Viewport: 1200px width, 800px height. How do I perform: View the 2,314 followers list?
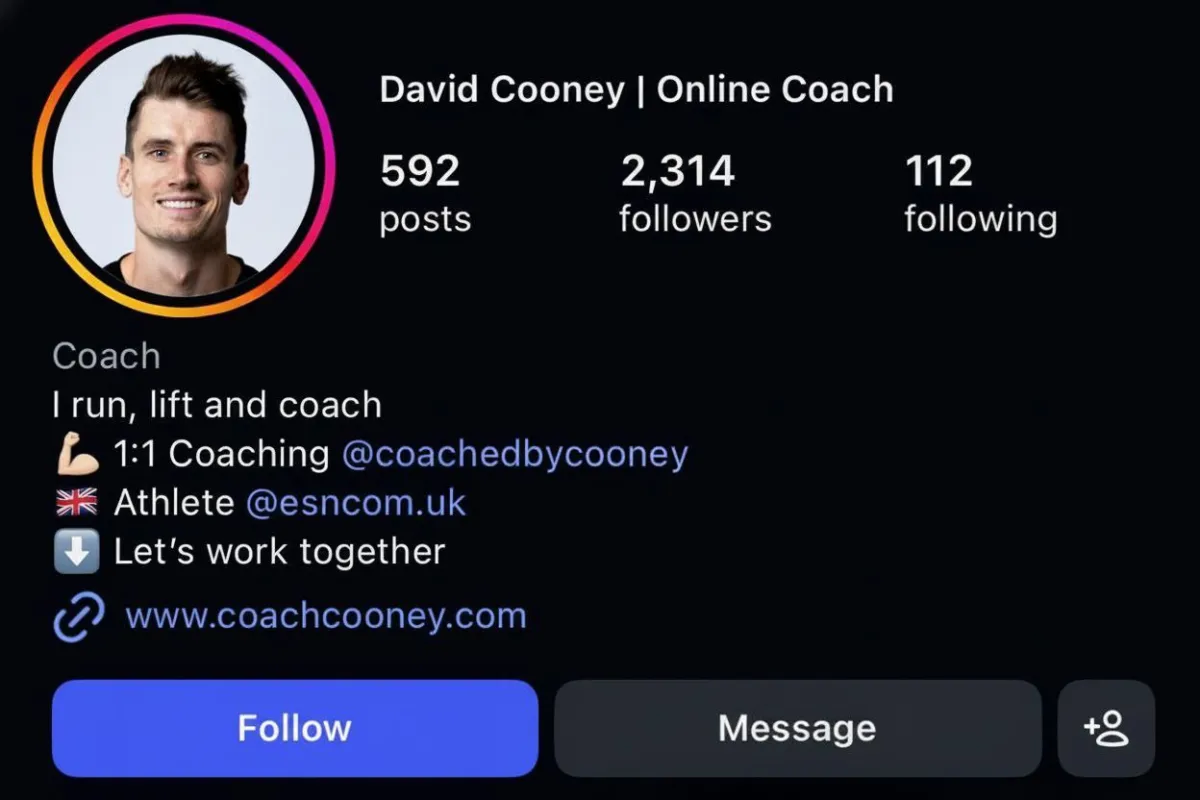(695, 194)
